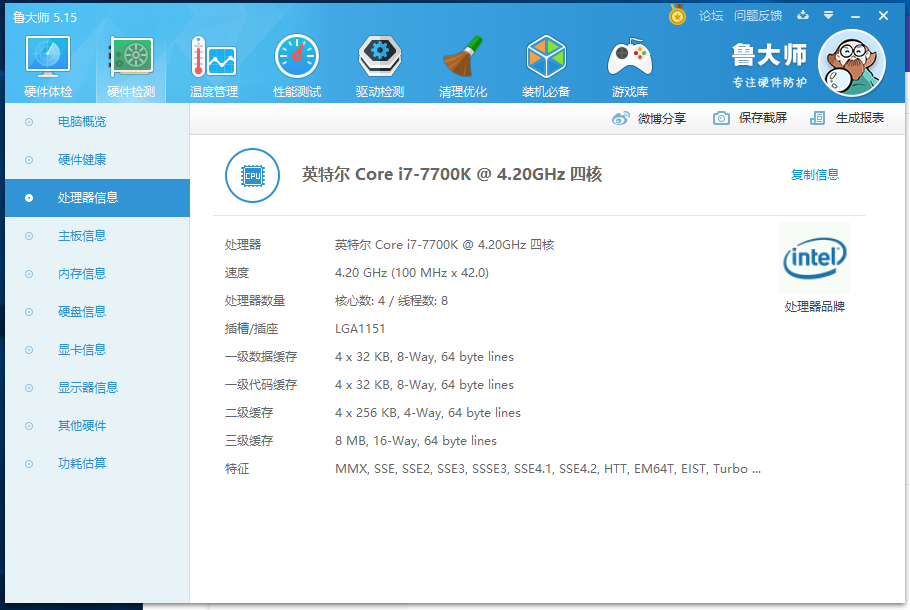
Task: Click the 鲁大师 mascot avatar
Action: click(851, 63)
